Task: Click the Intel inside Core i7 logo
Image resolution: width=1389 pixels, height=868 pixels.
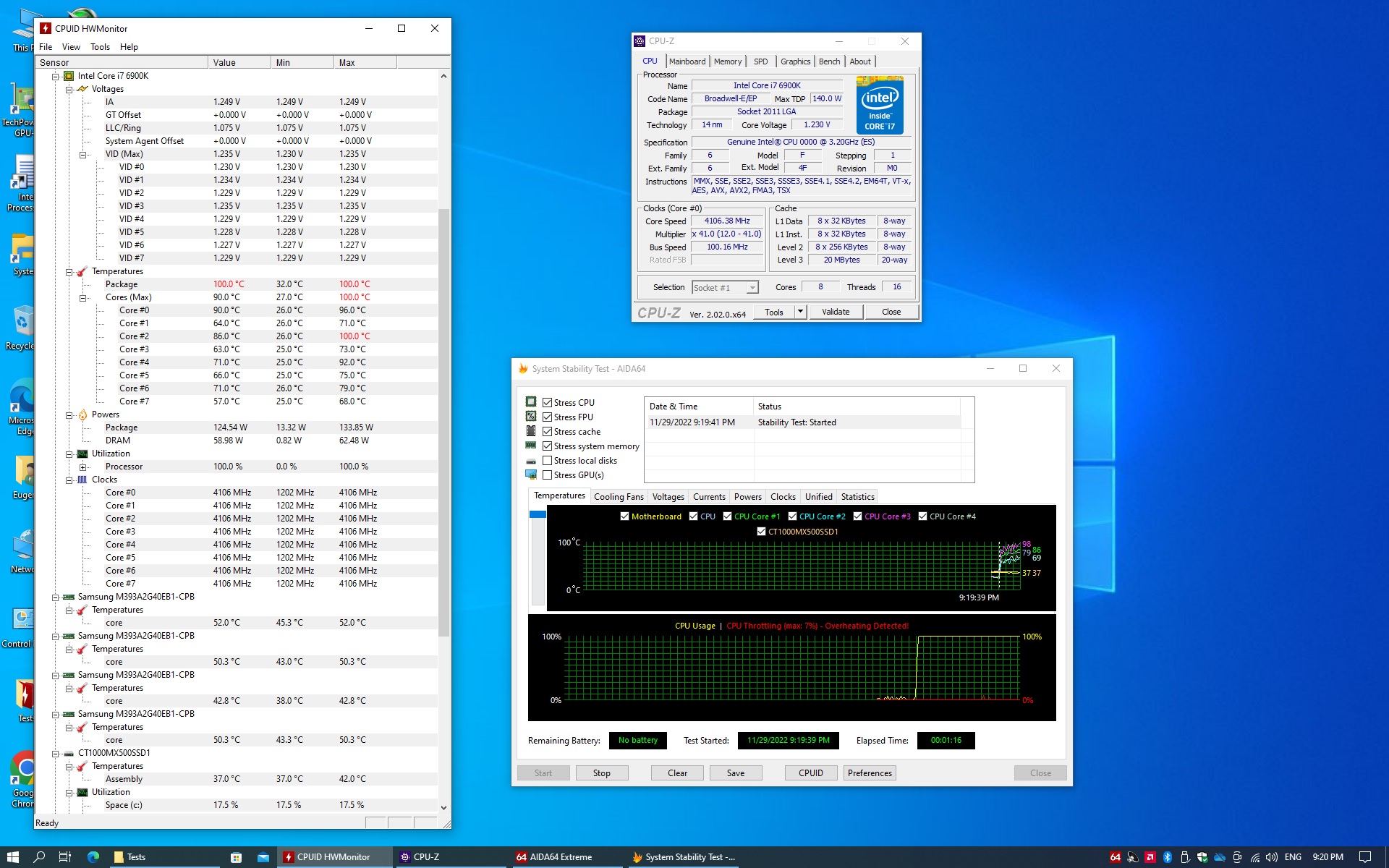Action: coord(880,106)
